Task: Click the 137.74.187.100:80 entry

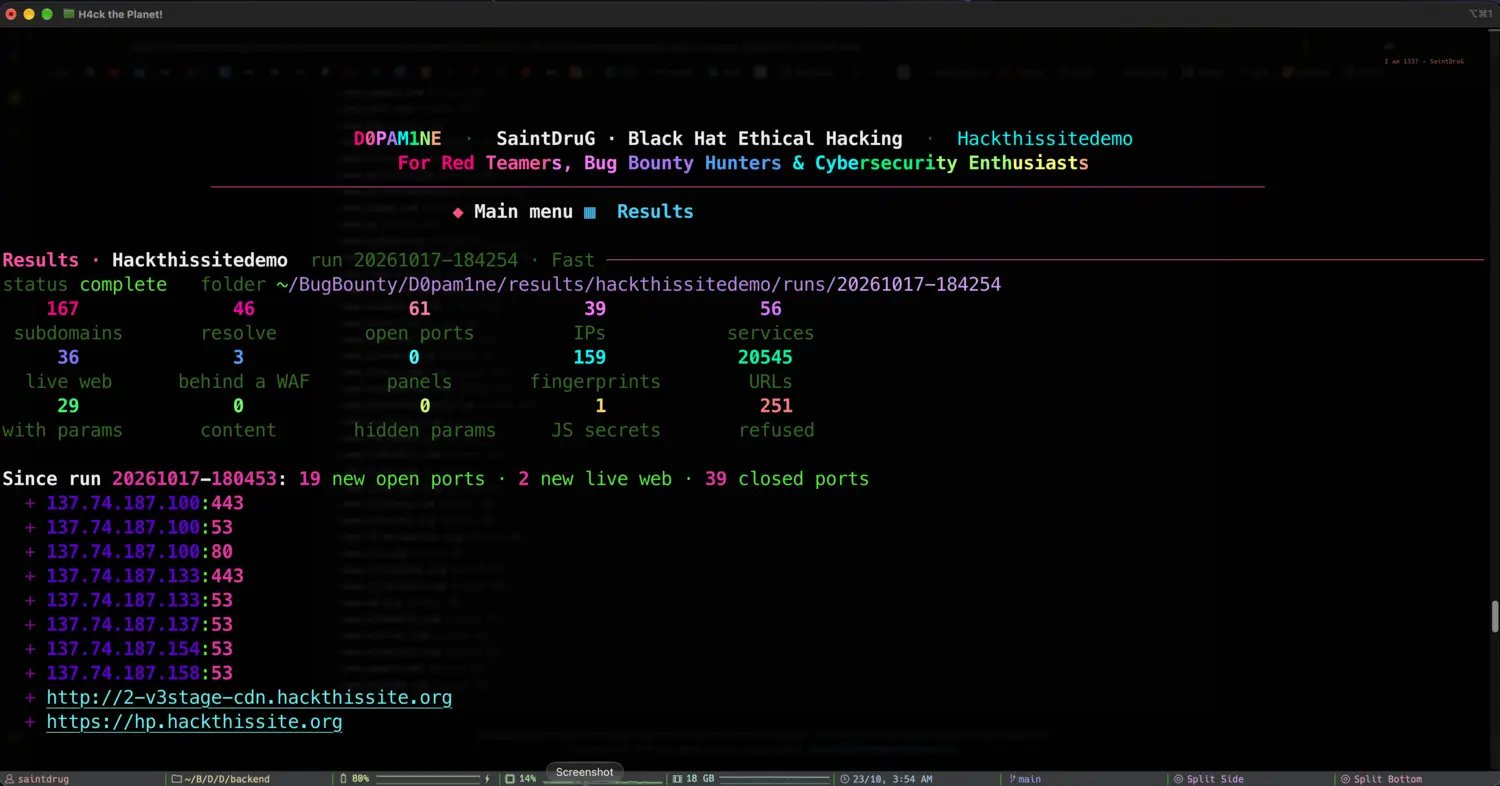Action: (x=139, y=552)
